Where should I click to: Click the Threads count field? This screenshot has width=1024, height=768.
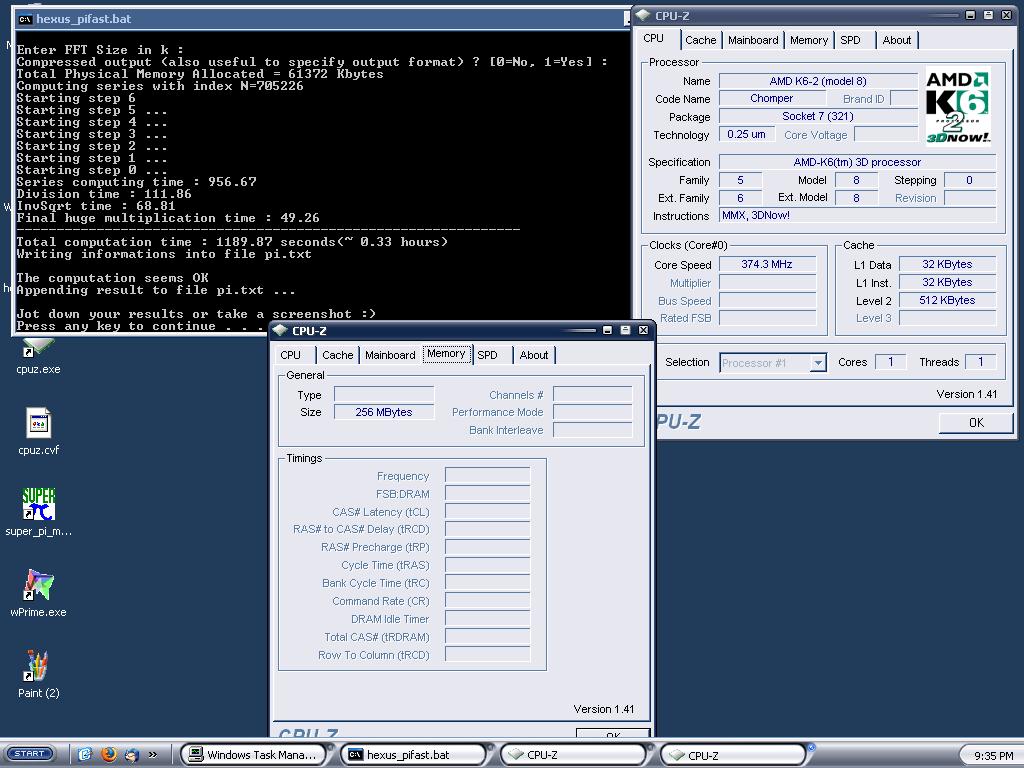point(980,362)
